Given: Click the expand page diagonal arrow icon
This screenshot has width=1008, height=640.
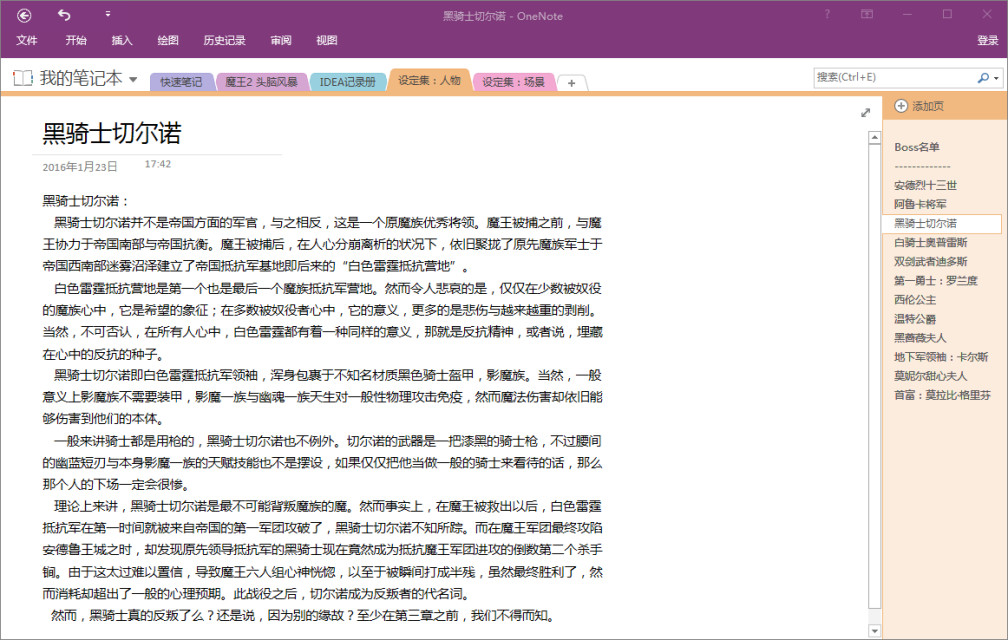Looking at the screenshot, I should click(x=866, y=113).
